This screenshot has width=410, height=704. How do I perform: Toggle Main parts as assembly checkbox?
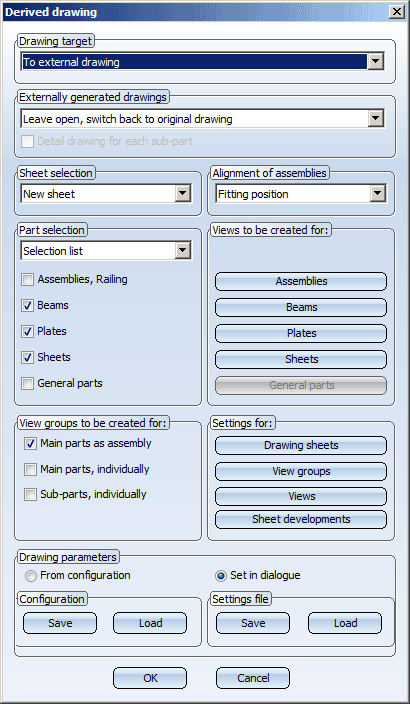[31, 444]
